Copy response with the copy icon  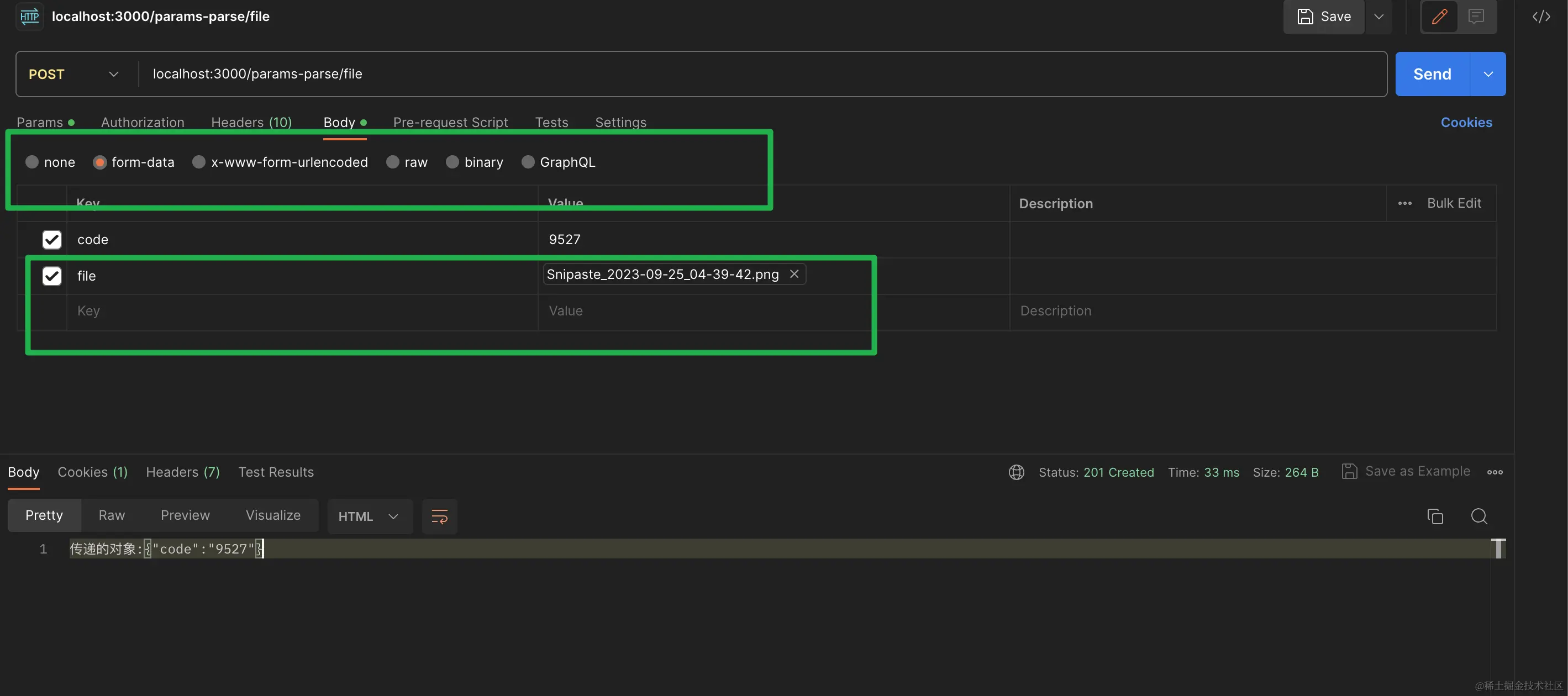point(1435,516)
